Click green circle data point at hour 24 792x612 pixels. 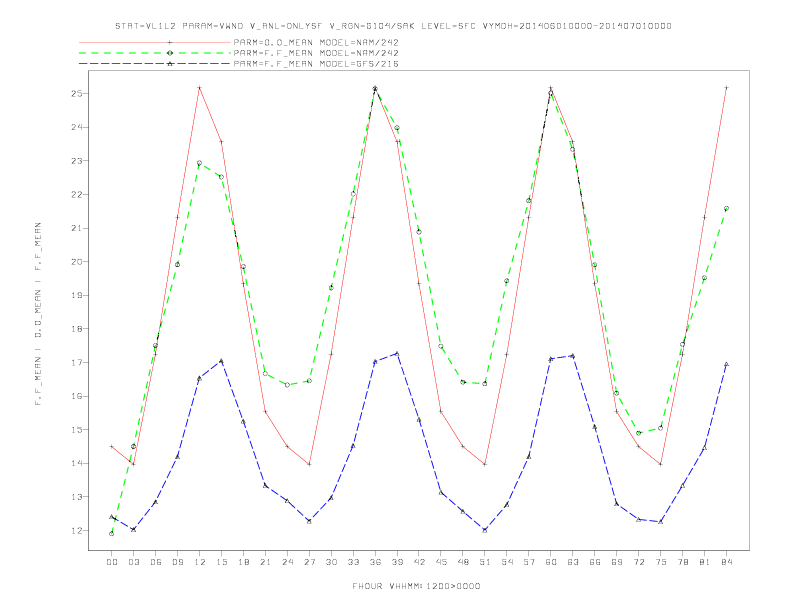(287, 385)
